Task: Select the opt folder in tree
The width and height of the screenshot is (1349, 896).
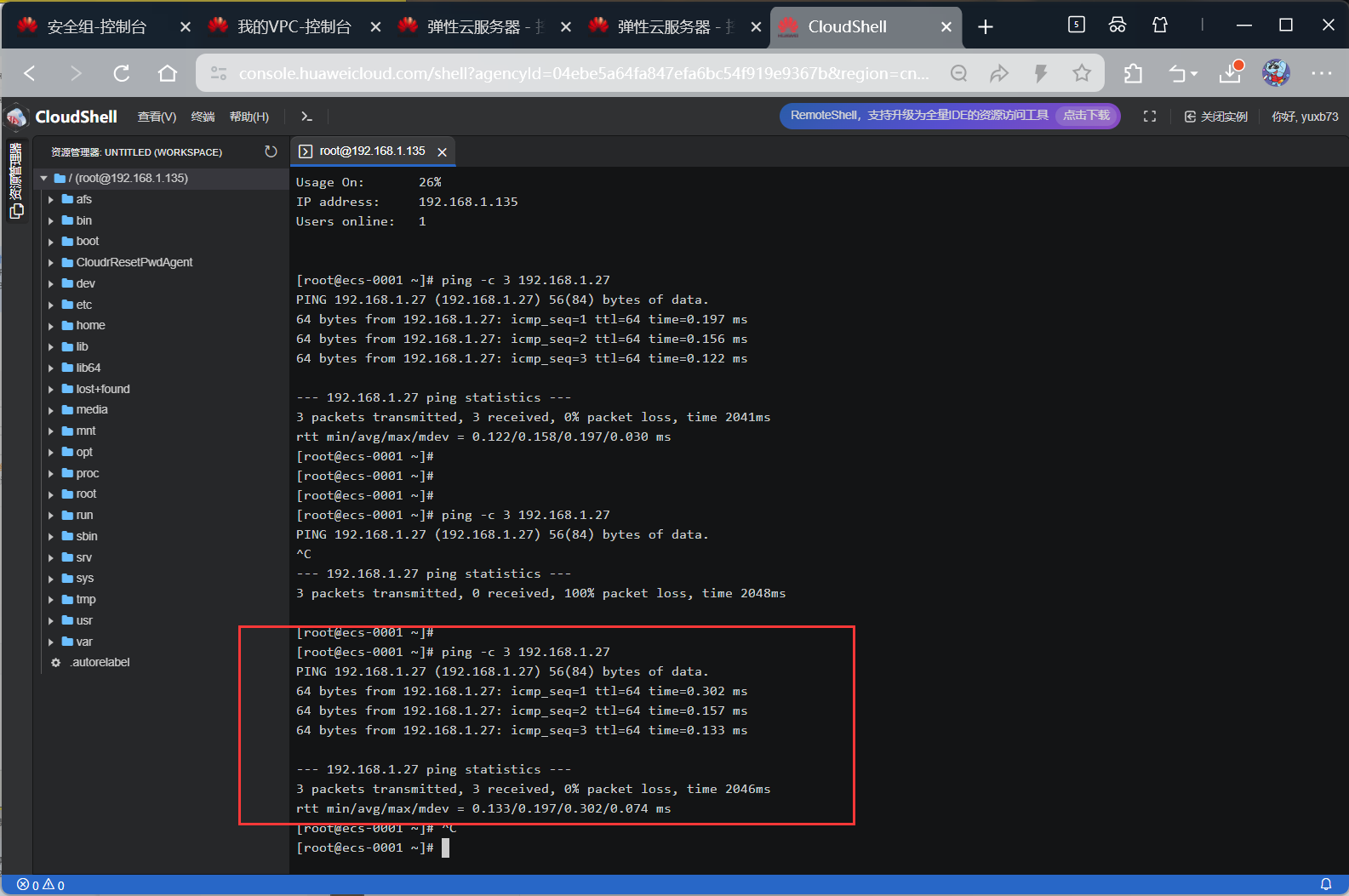Action: pyautogui.click(x=83, y=452)
